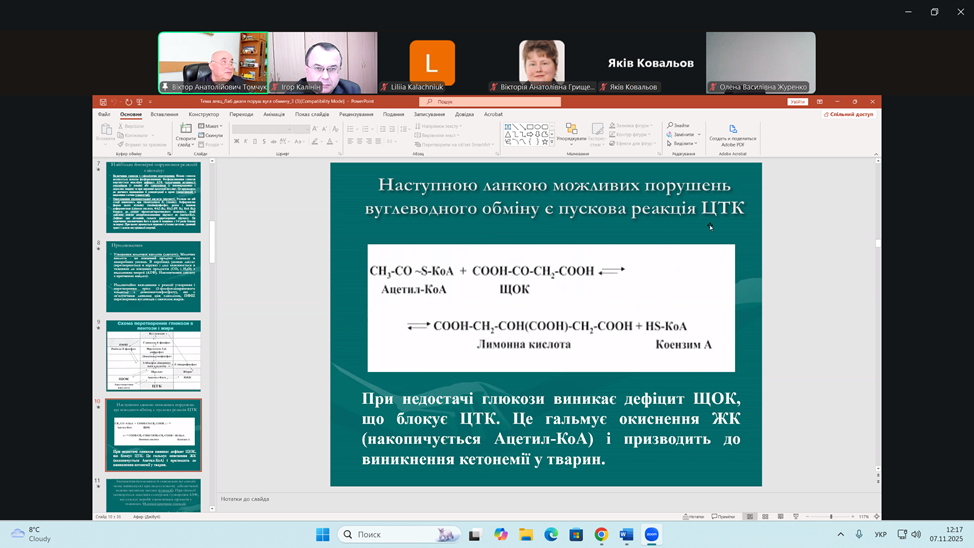The height and width of the screenshot is (548, 974).
Task: Toggle the Notes pane in status bar
Action: tap(692, 517)
